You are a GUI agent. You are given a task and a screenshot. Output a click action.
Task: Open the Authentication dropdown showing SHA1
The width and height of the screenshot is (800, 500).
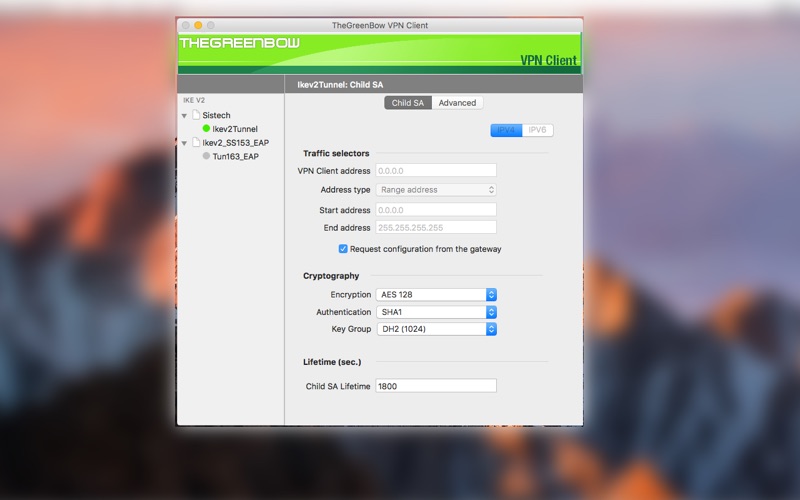tap(436, 312)
